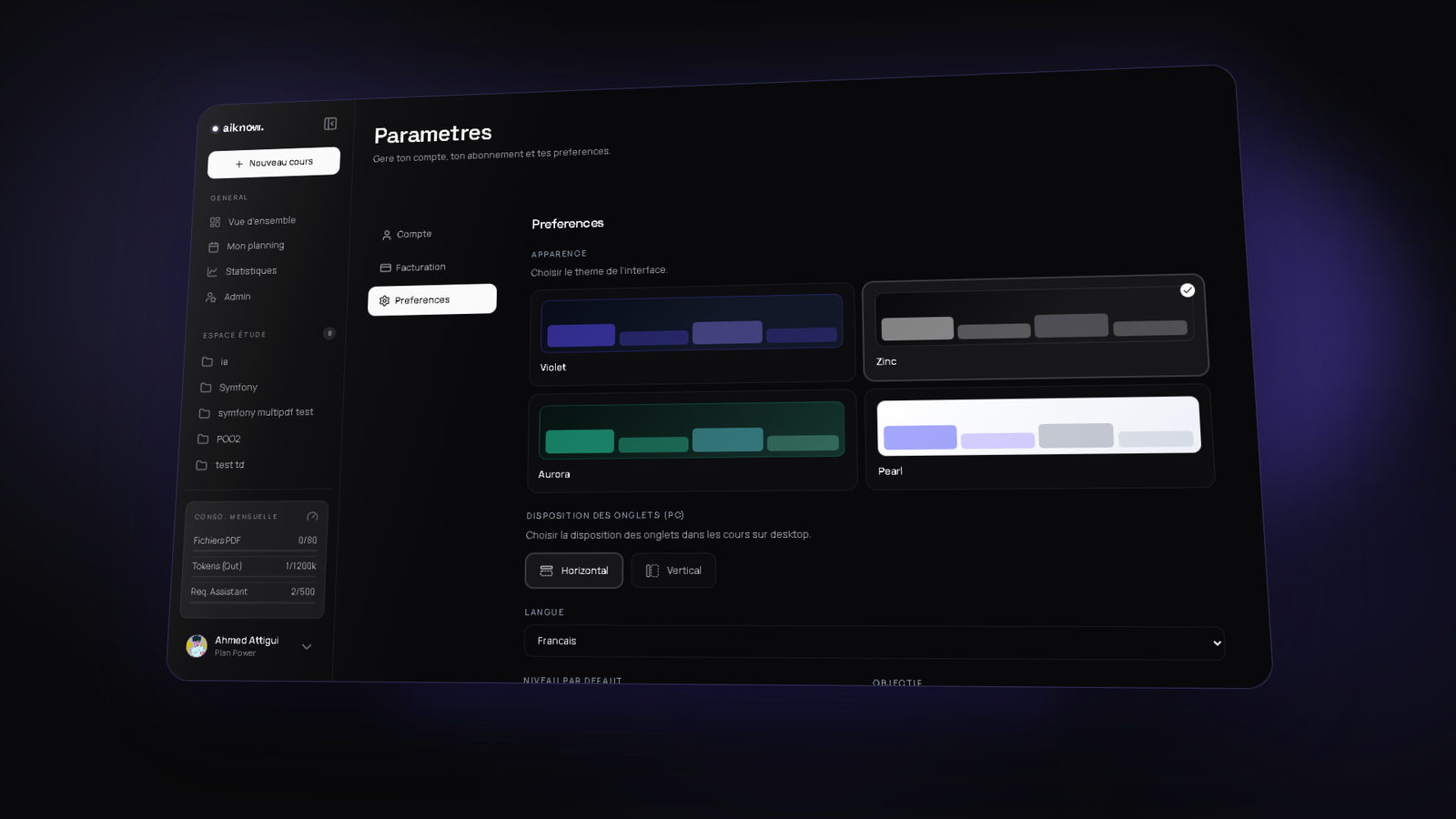Select the Preferences settings tab

pyautogui.click(x=432, y=299)
